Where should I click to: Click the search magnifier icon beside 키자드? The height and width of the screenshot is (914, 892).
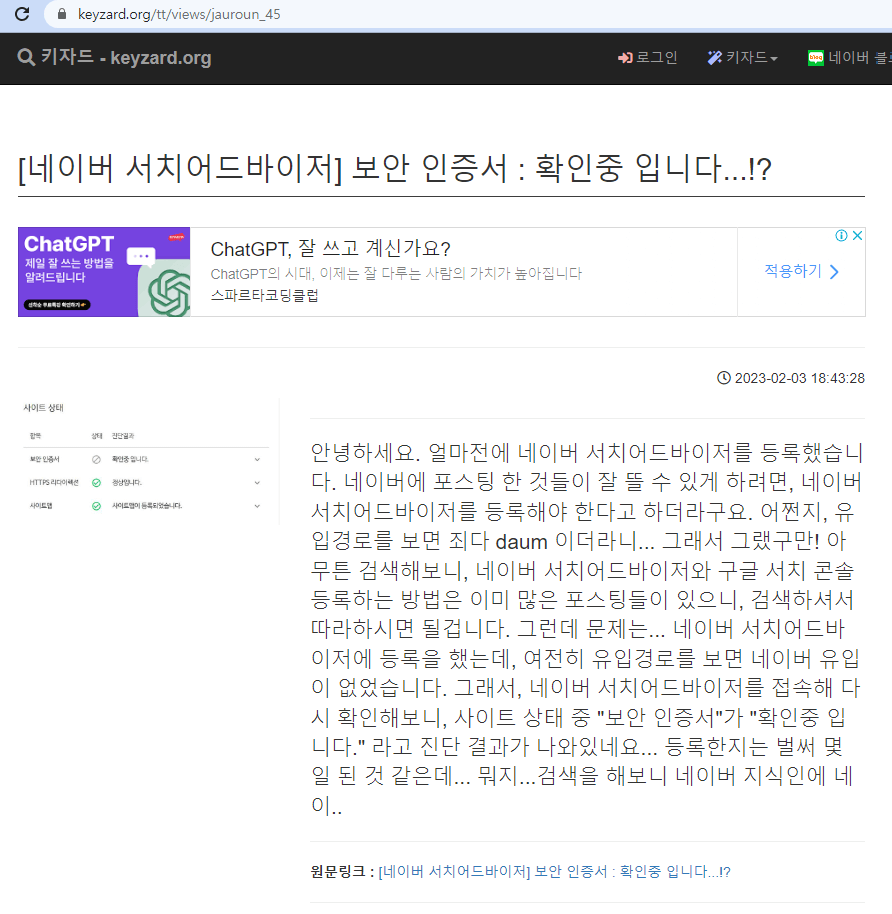pyautogui.click(x=26, y=57)
